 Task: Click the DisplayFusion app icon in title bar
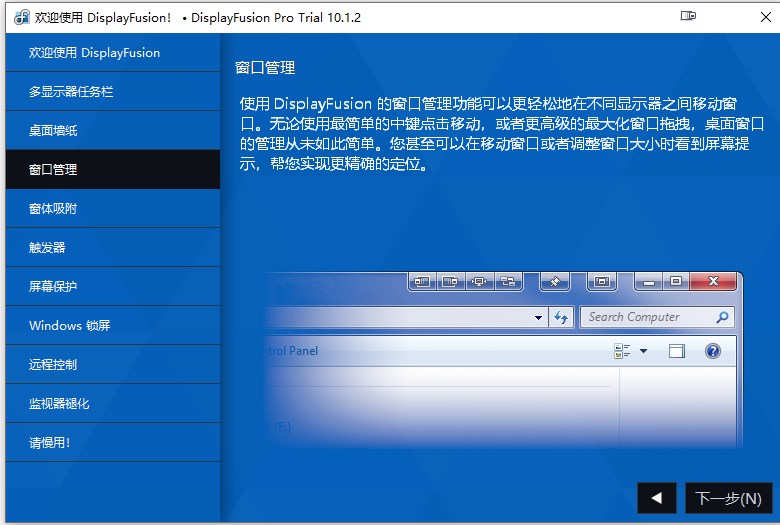point(22,17)
